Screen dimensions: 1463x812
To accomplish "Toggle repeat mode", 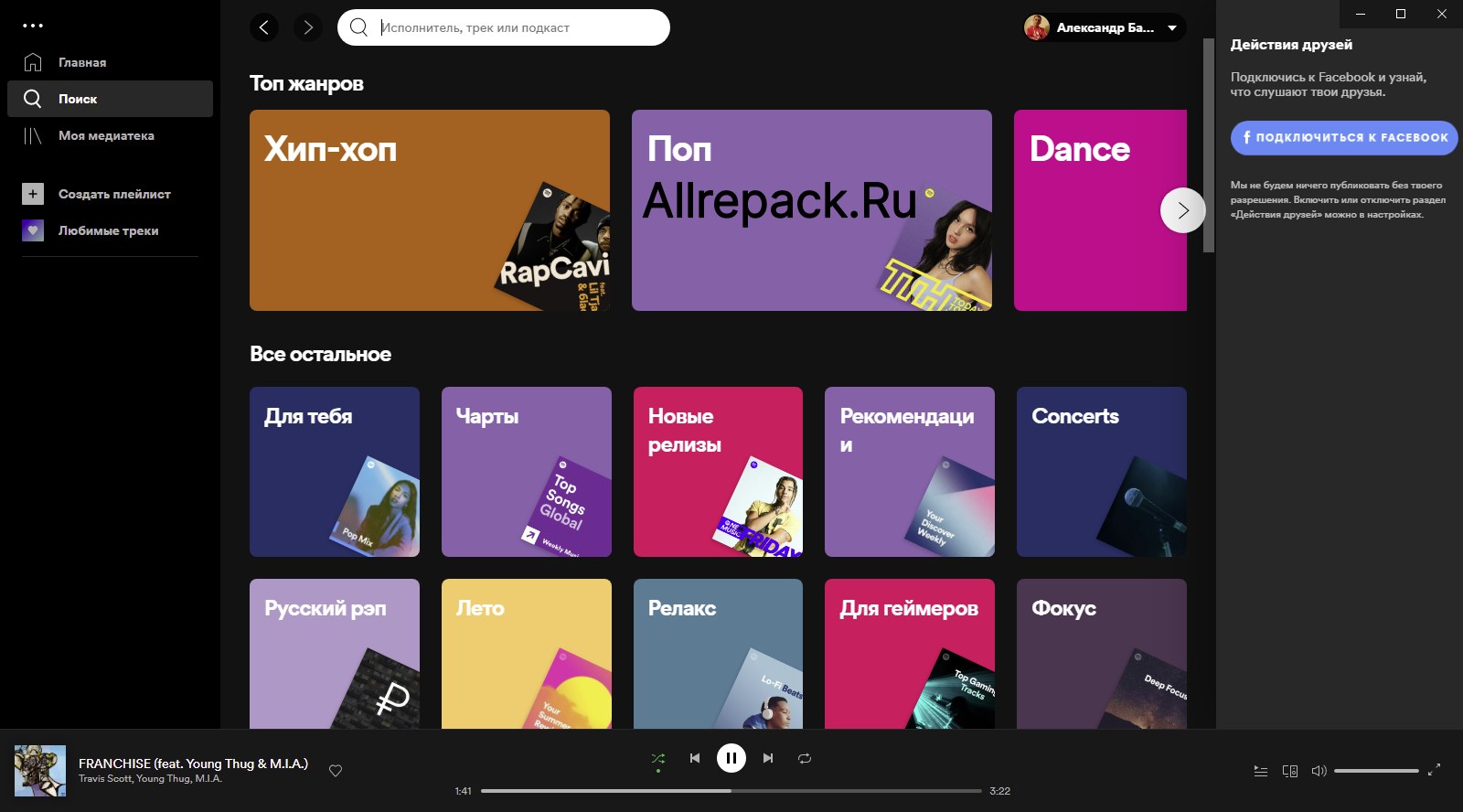I will click(805, 758).
